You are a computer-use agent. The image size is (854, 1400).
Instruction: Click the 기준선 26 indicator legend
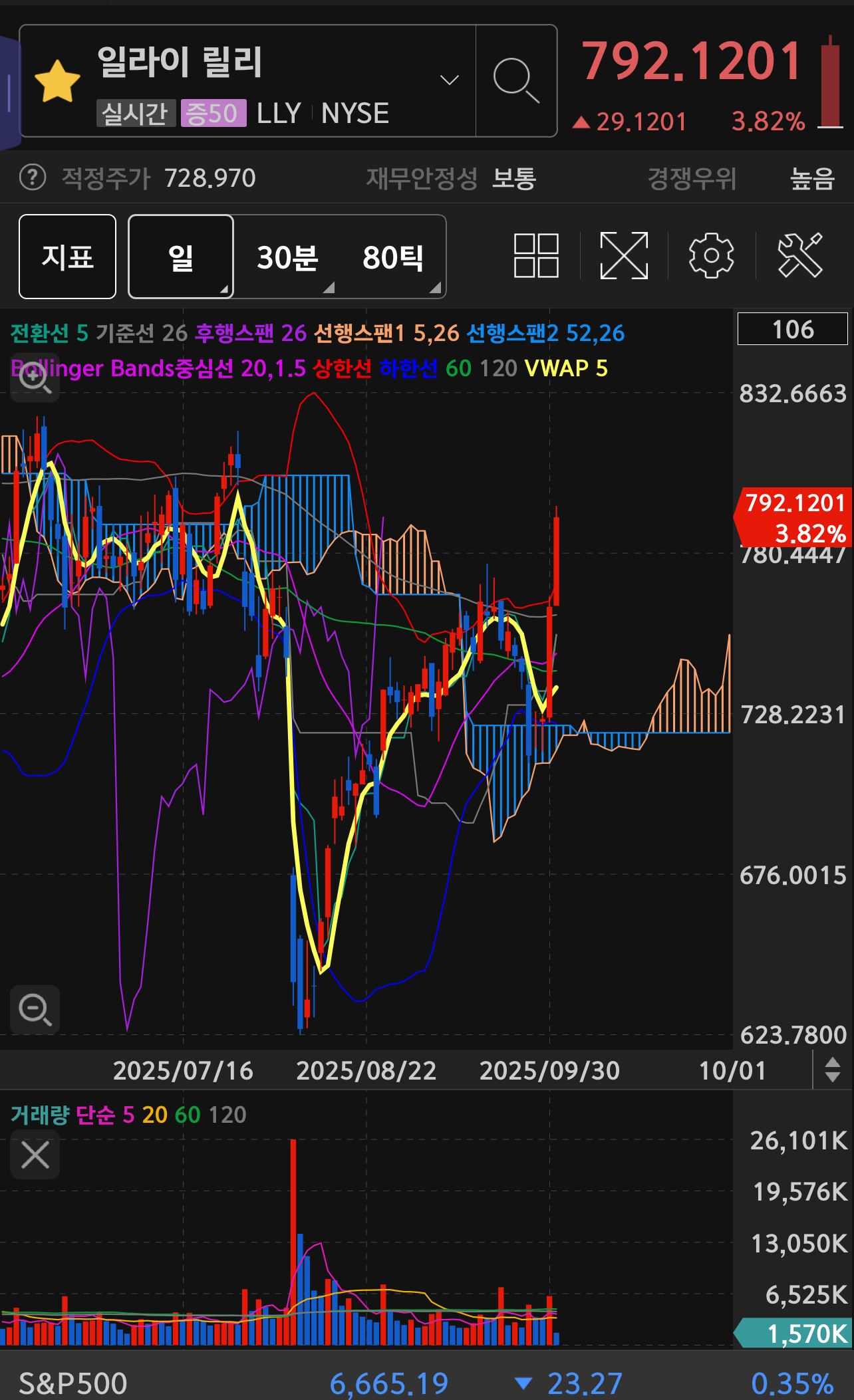point(142,333)
